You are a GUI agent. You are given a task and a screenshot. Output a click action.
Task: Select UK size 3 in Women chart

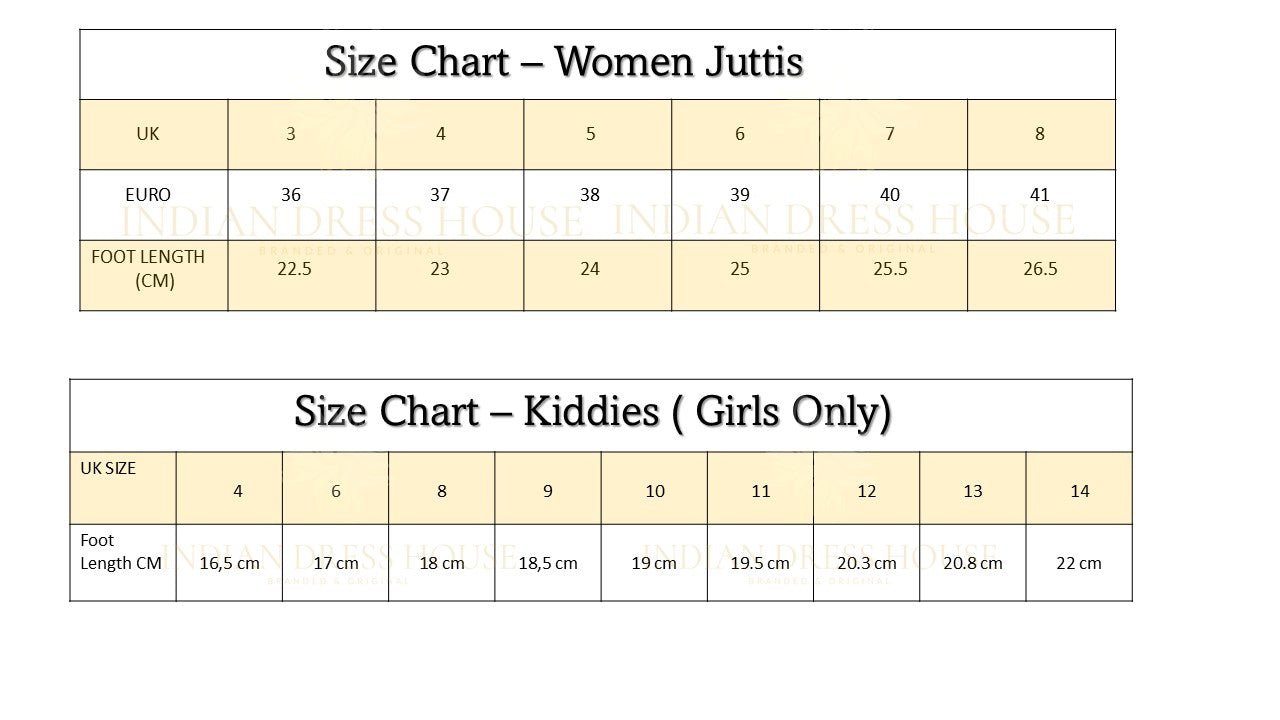coord(291,134)
